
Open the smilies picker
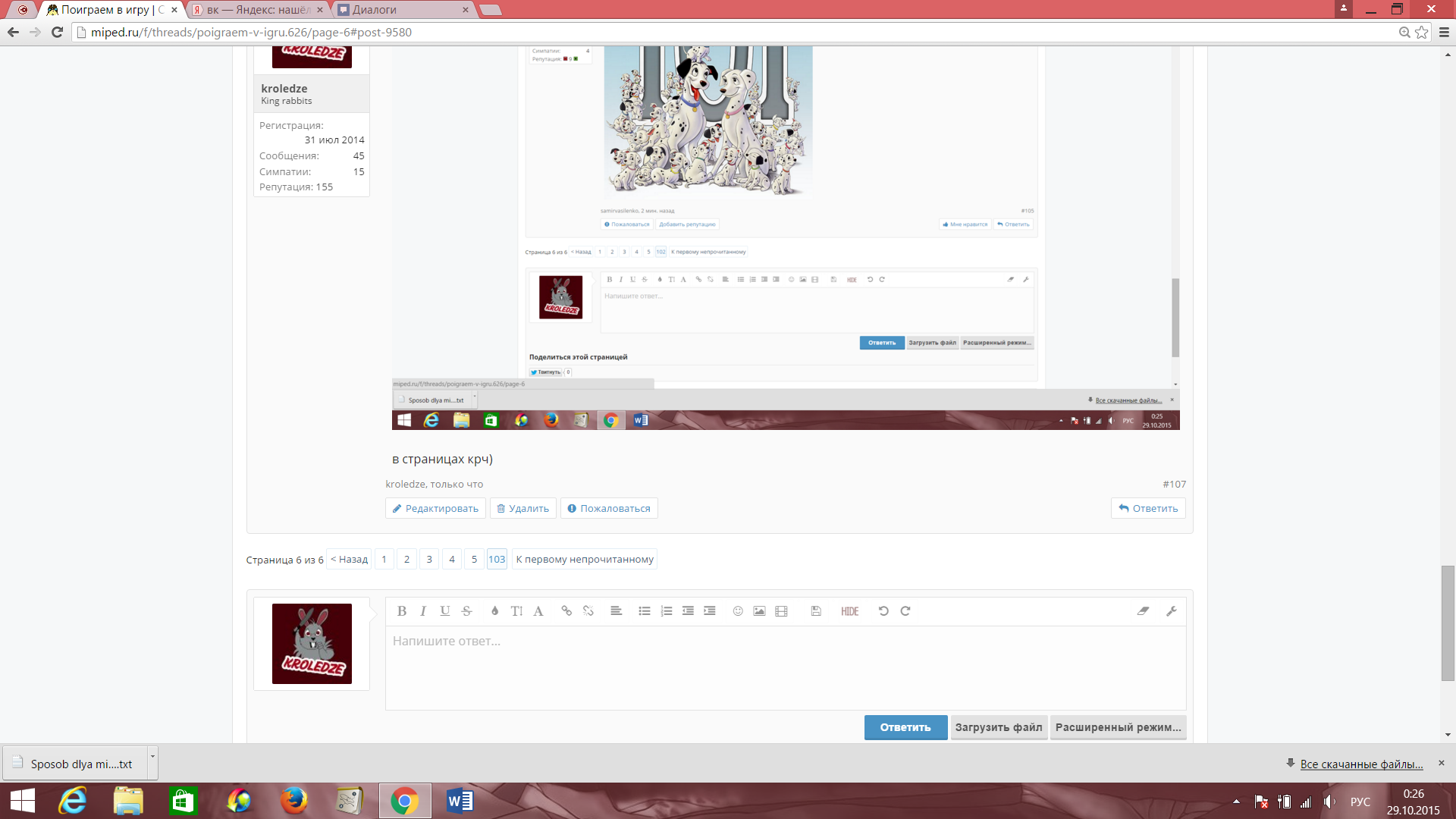tap(738, 611)
